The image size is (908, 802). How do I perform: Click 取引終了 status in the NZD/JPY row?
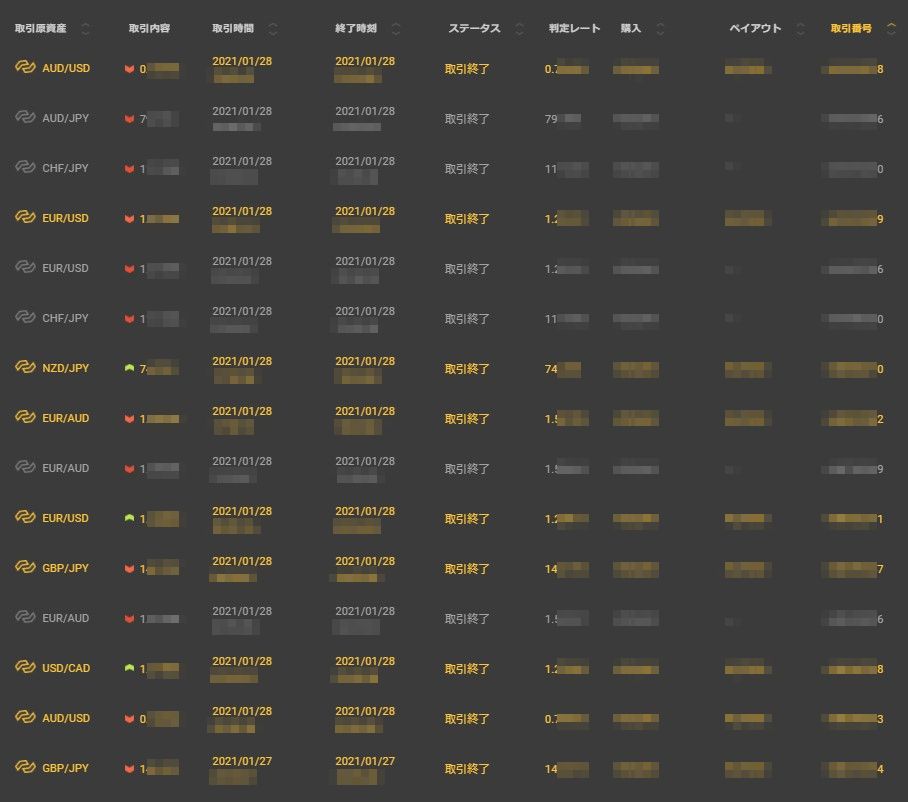pyautogui.click(x=467, y=369)
